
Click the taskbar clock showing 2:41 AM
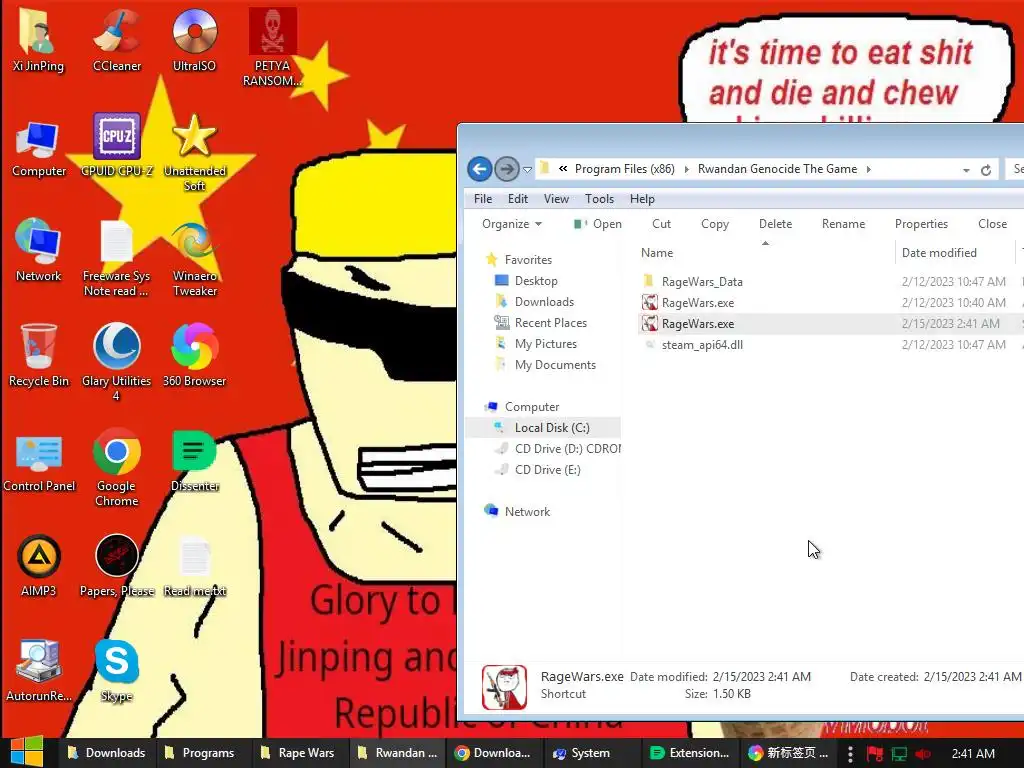tap(973, 754)
